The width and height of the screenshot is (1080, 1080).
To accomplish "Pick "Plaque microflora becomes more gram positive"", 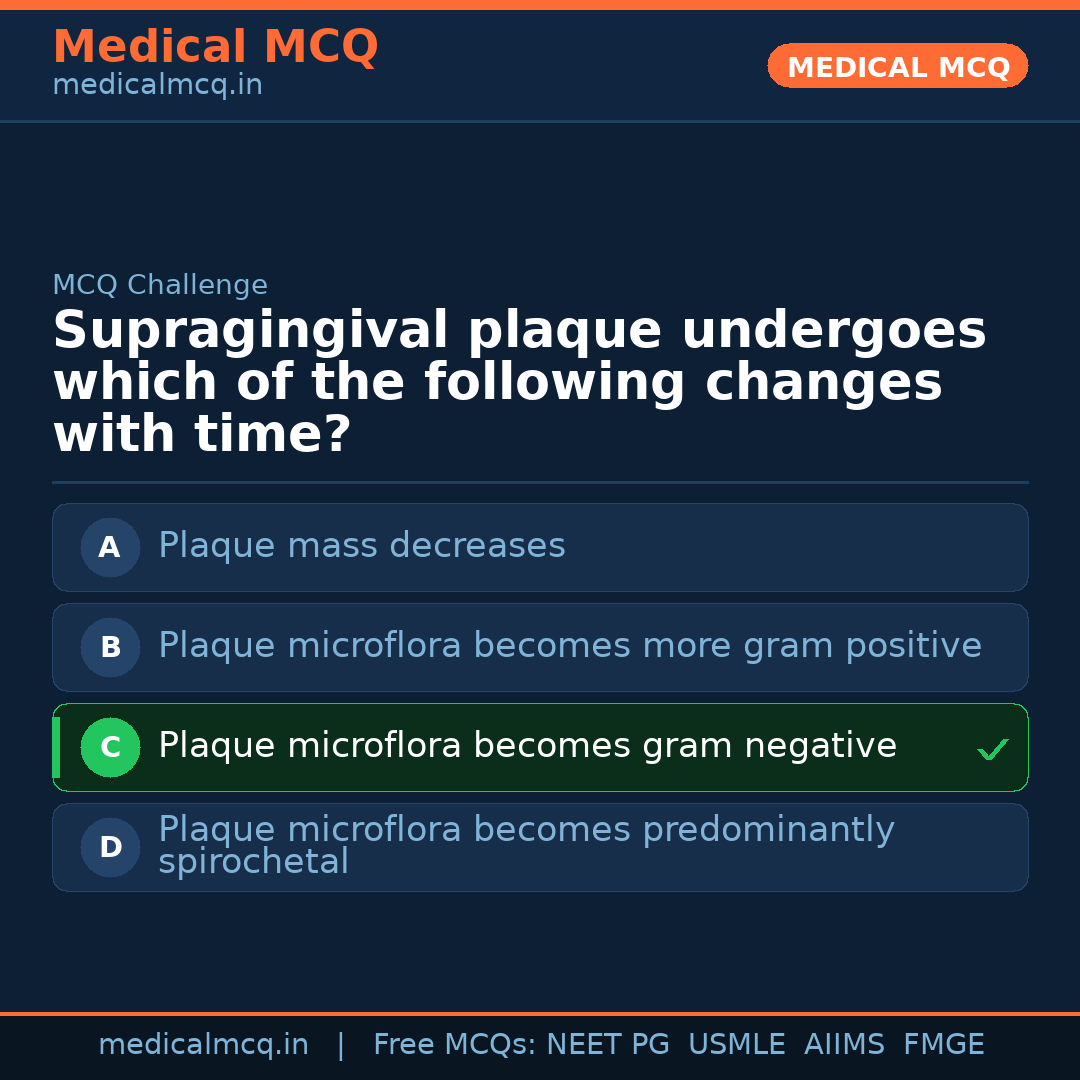I will point(569,646).
